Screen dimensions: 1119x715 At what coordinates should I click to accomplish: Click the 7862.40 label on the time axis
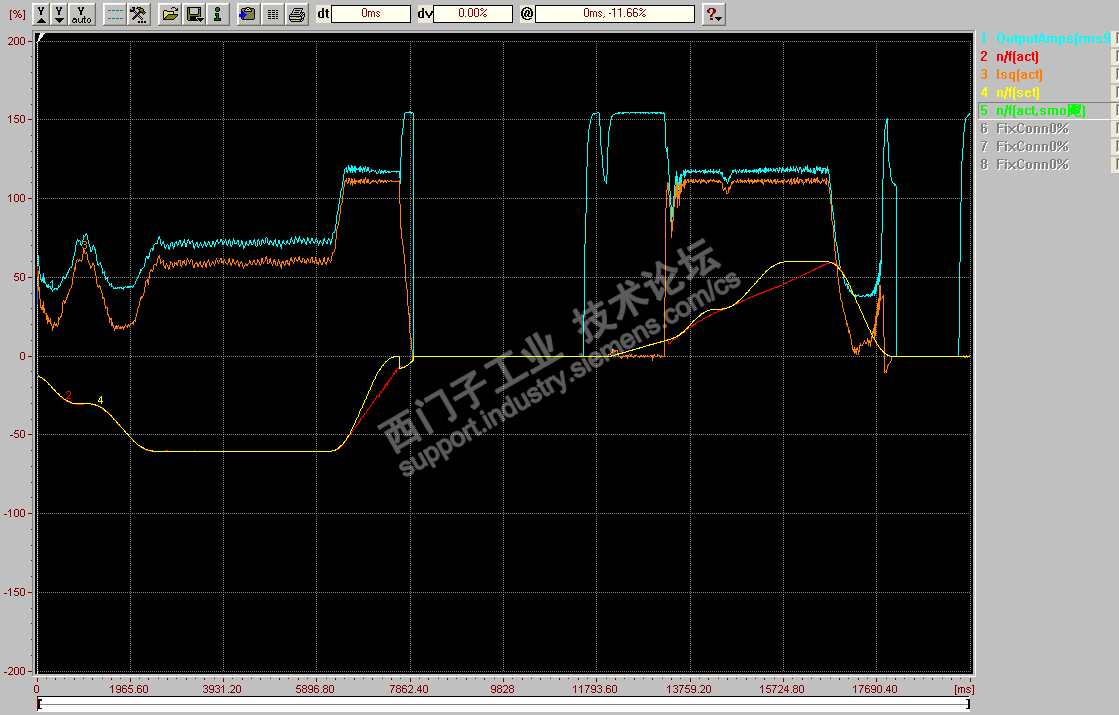[409, 689]
